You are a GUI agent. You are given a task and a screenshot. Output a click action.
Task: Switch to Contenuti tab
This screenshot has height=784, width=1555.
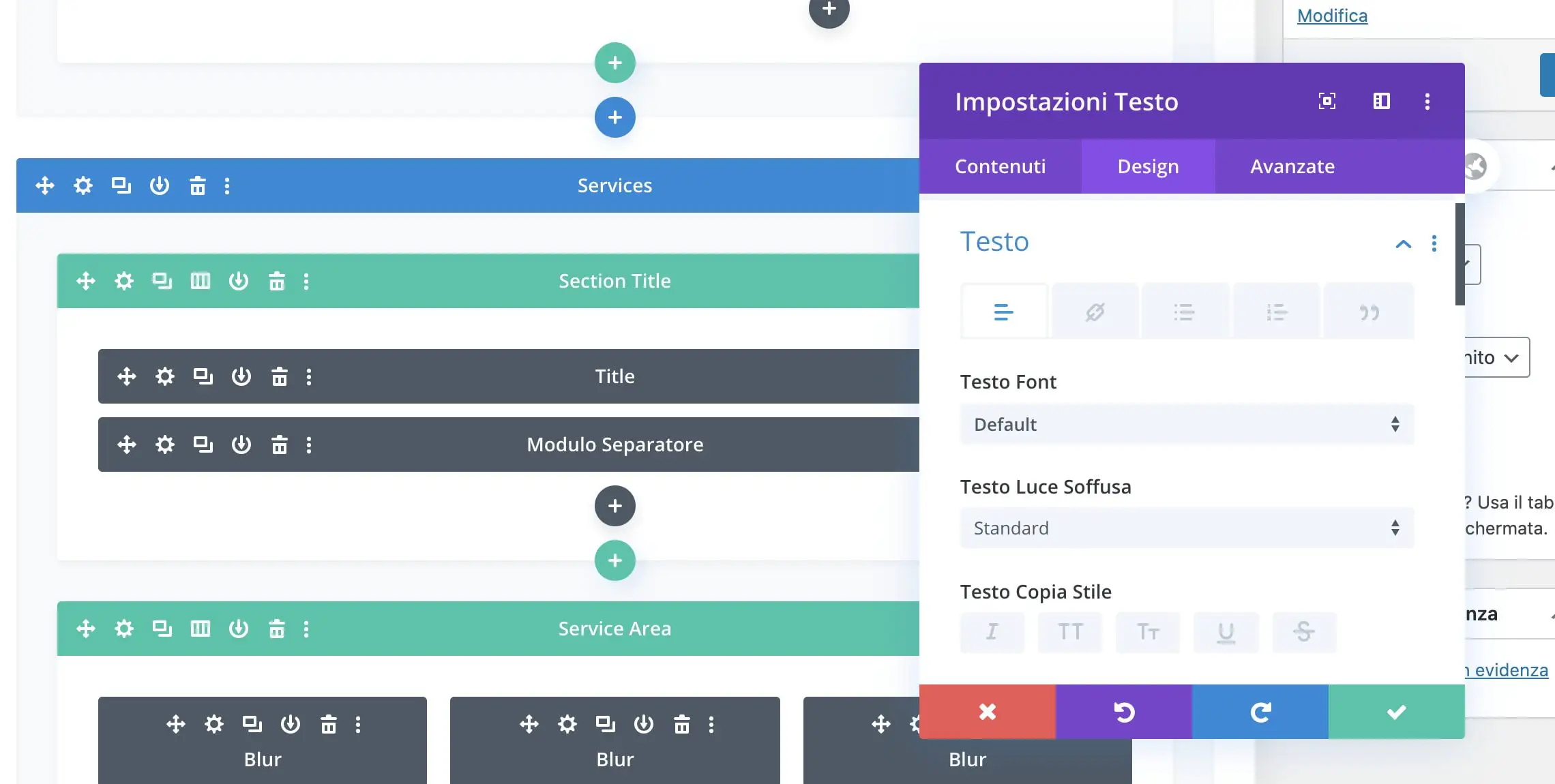point(1000,166)
